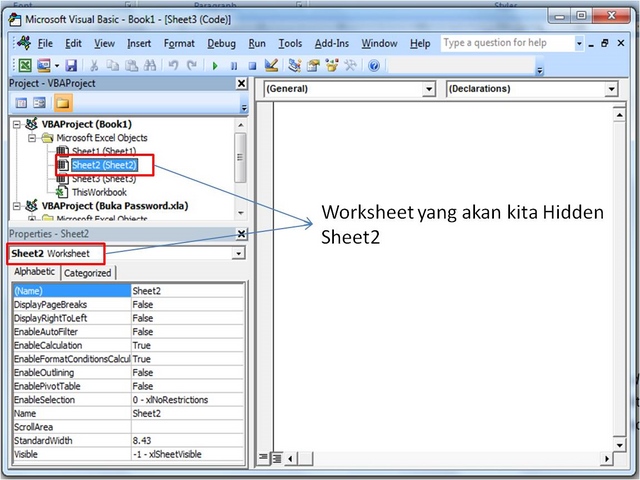This screenshot has width=640, height=480.
Task: Click the Cut scissors icon
Action: coord(94,65)
